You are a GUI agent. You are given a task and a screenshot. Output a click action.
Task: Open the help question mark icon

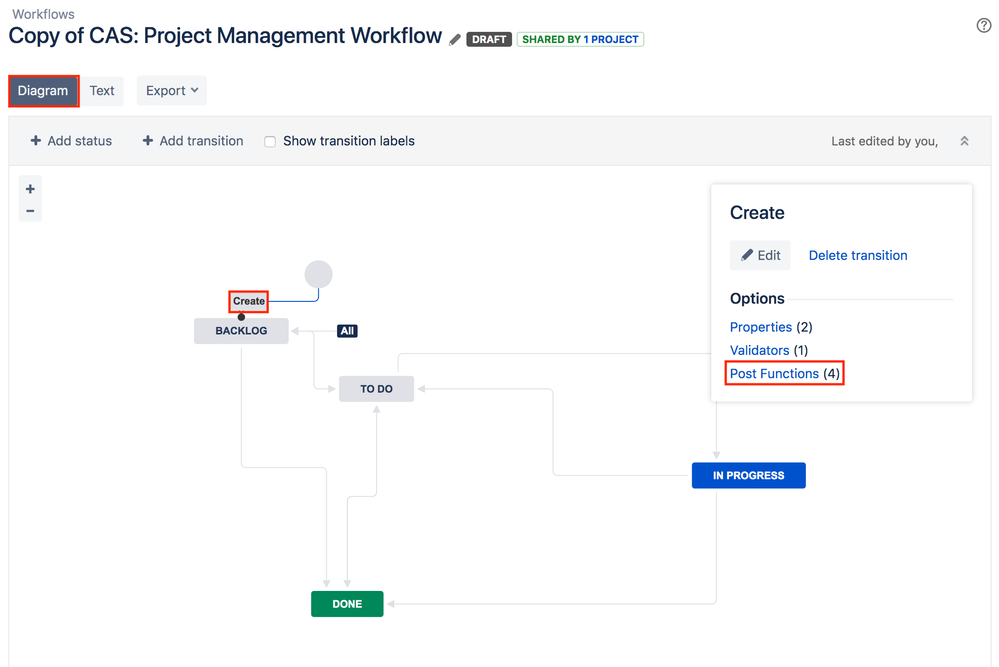(x=984, y=25)
